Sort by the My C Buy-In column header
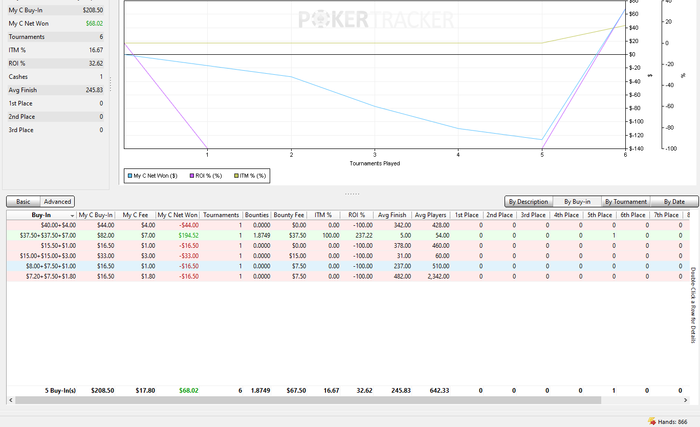This screenshot has width=700, height=427. tap(96, 215)
